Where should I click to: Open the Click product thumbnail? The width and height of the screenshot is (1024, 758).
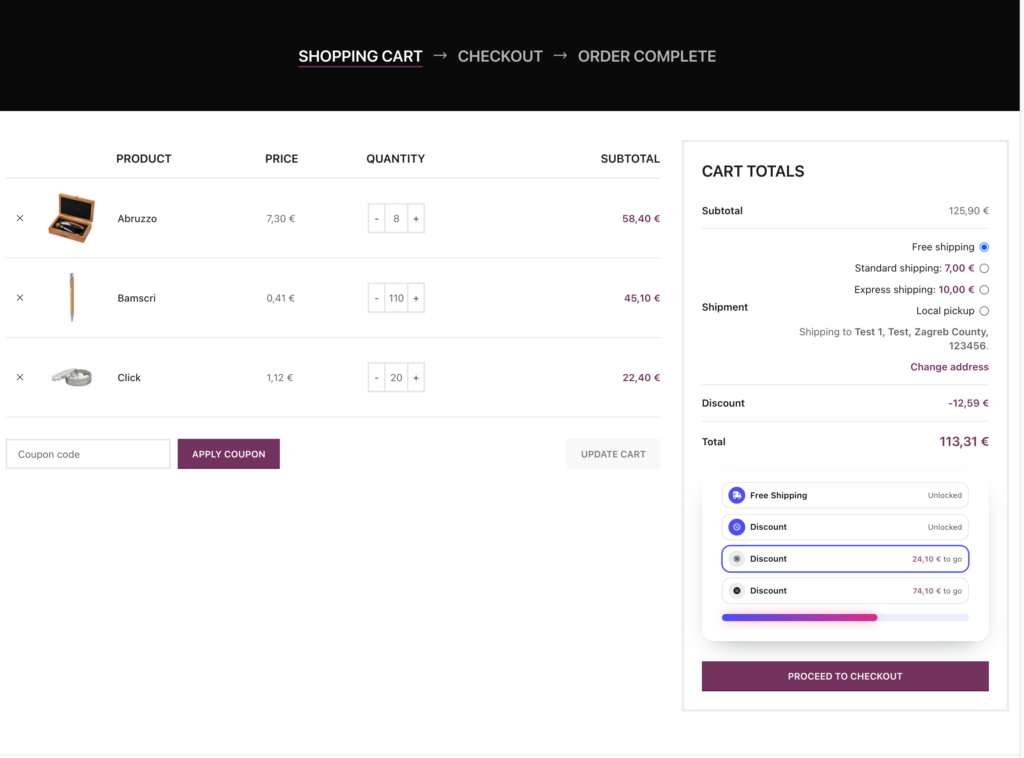72,377
